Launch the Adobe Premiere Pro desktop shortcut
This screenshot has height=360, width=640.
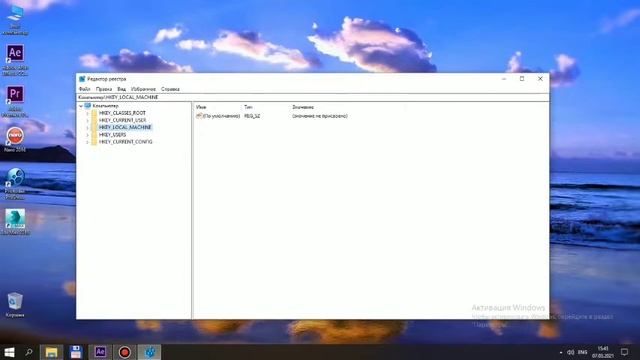click(x=15, y=101)
